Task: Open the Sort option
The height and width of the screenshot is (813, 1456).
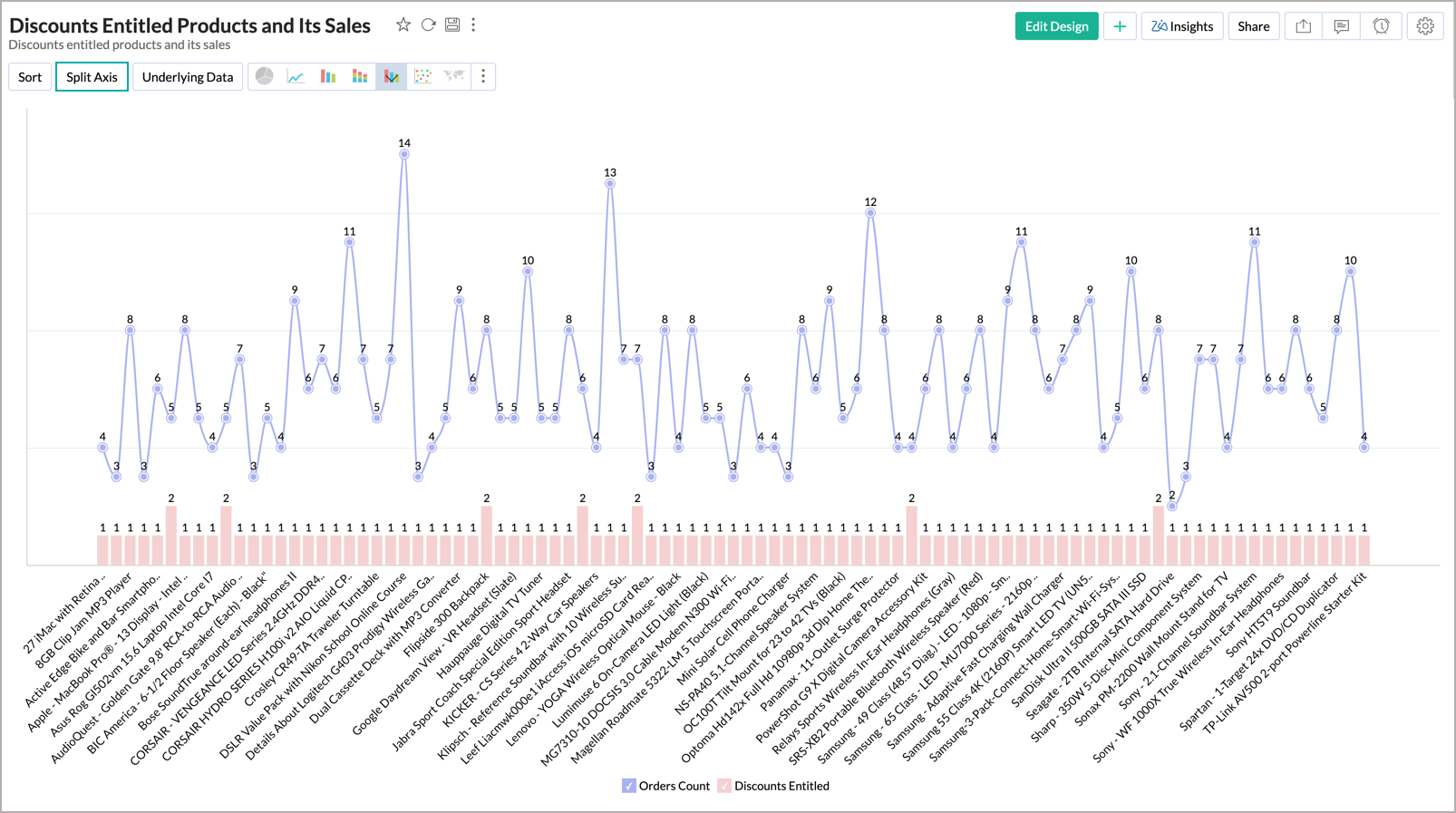Action: [x=30, y=77]
